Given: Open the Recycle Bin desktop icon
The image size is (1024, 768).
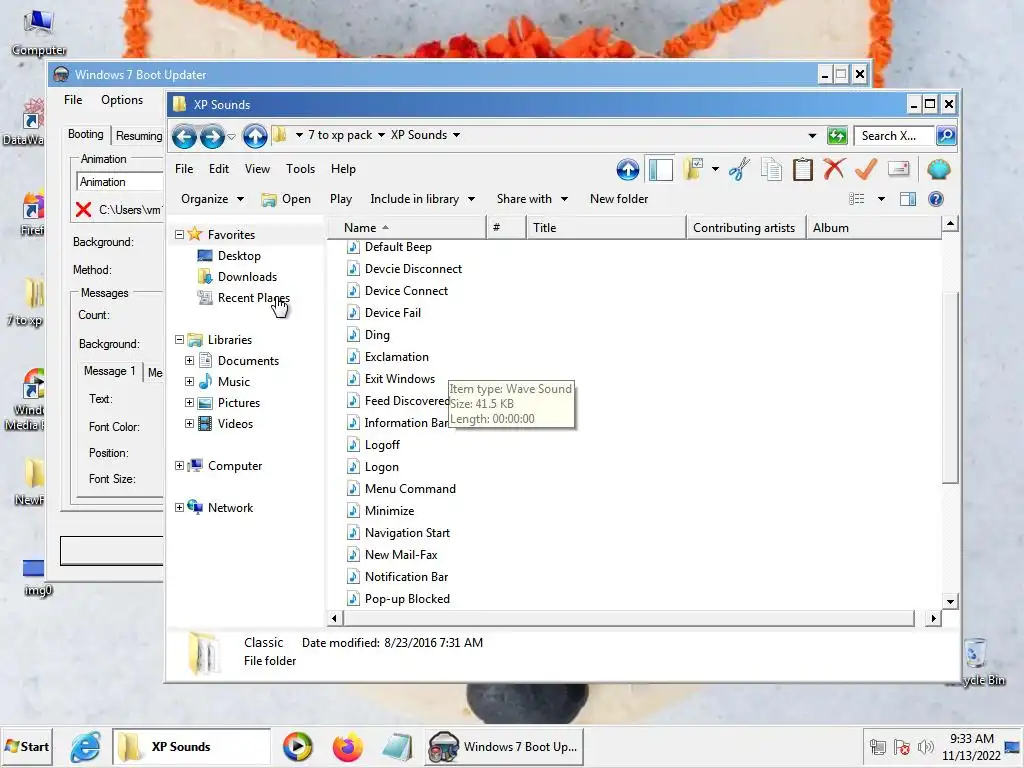Looking at the screenshot, I should pyautogui.click(x=976, y=661).
